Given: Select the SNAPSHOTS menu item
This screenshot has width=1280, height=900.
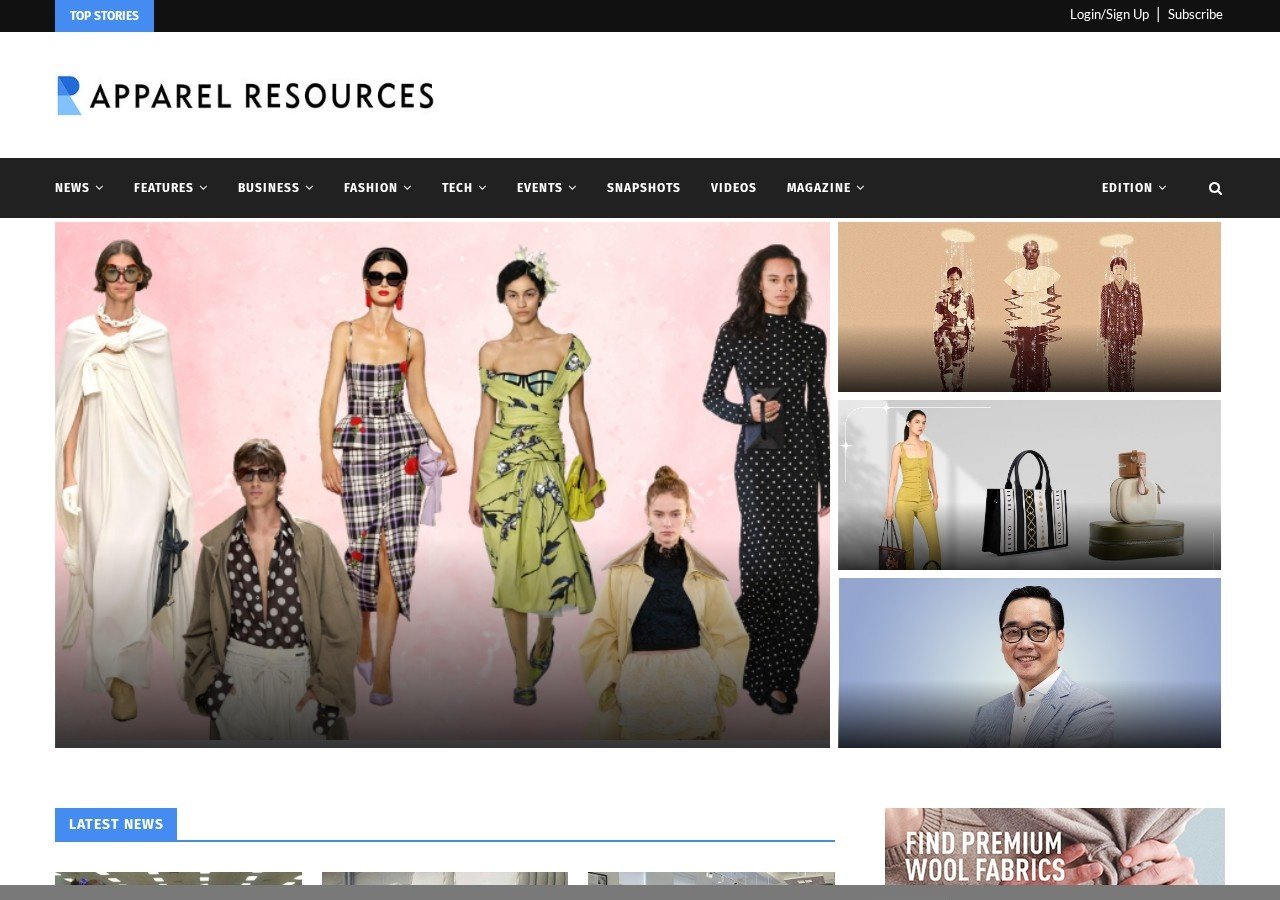Looking at the screenshot, I should pos(643,187).
